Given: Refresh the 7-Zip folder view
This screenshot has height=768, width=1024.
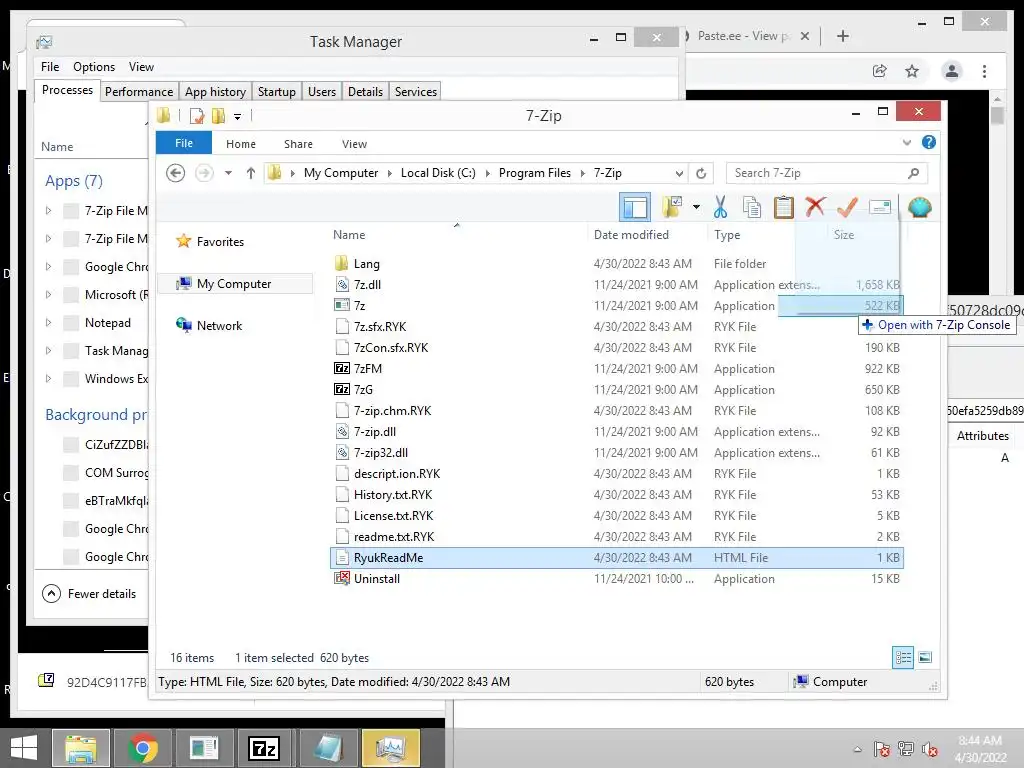Looking at the screenshot, I should [701, 173].
